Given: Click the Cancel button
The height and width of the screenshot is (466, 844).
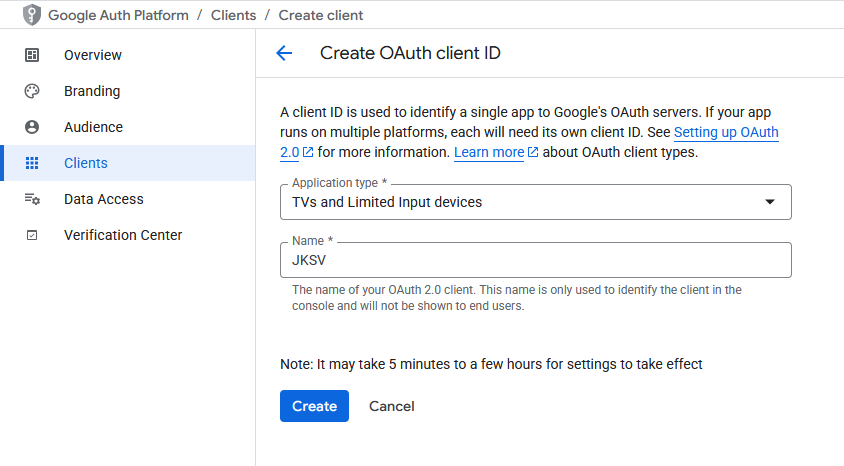Looking at the screenshot, I should point(391,406).
